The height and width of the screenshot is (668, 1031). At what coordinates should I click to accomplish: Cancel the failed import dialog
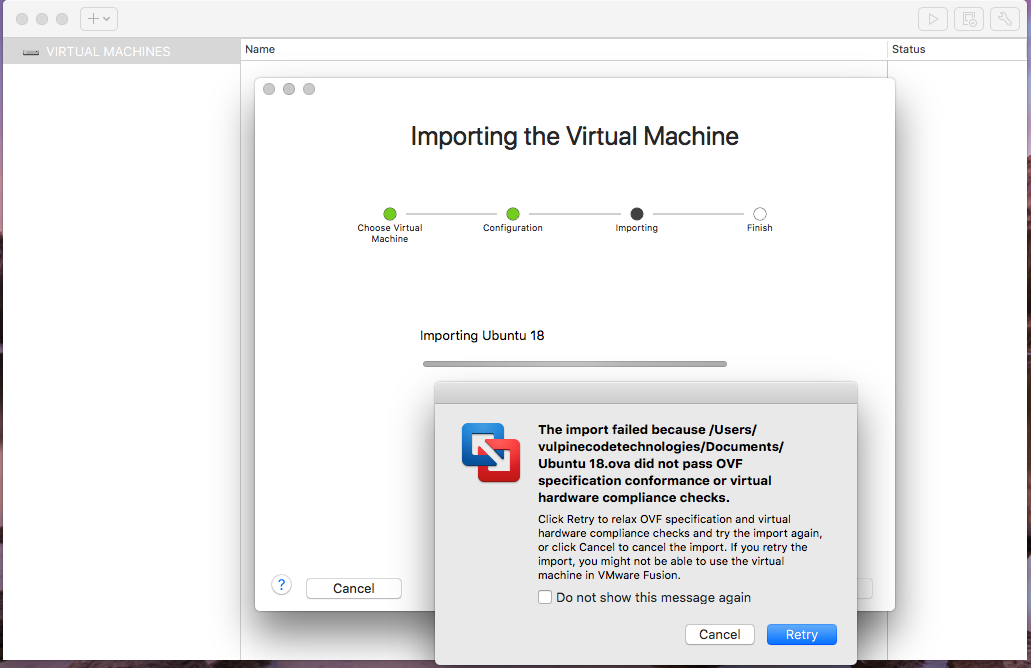click(x=719, y=634)
